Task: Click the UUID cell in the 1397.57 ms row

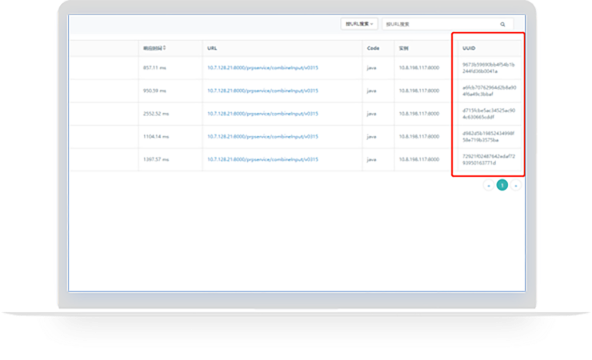Action: [x=489, y=160]
